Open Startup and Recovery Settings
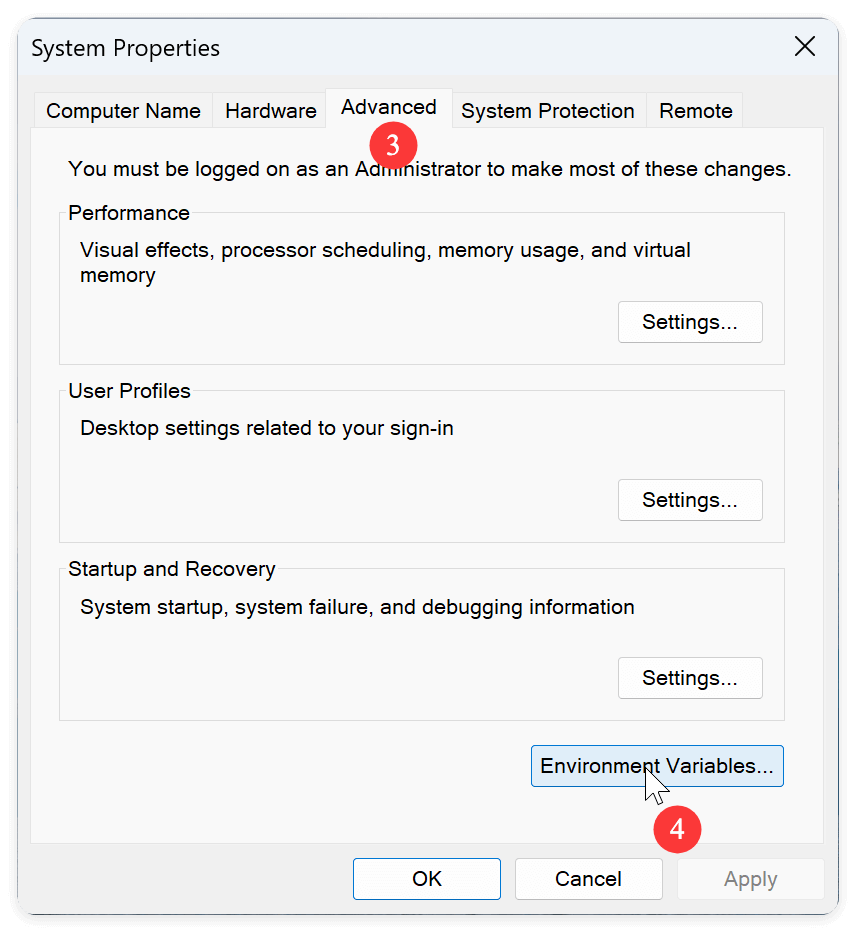Image resolution: width=856 pixels, height=932 pixels. 690,678
